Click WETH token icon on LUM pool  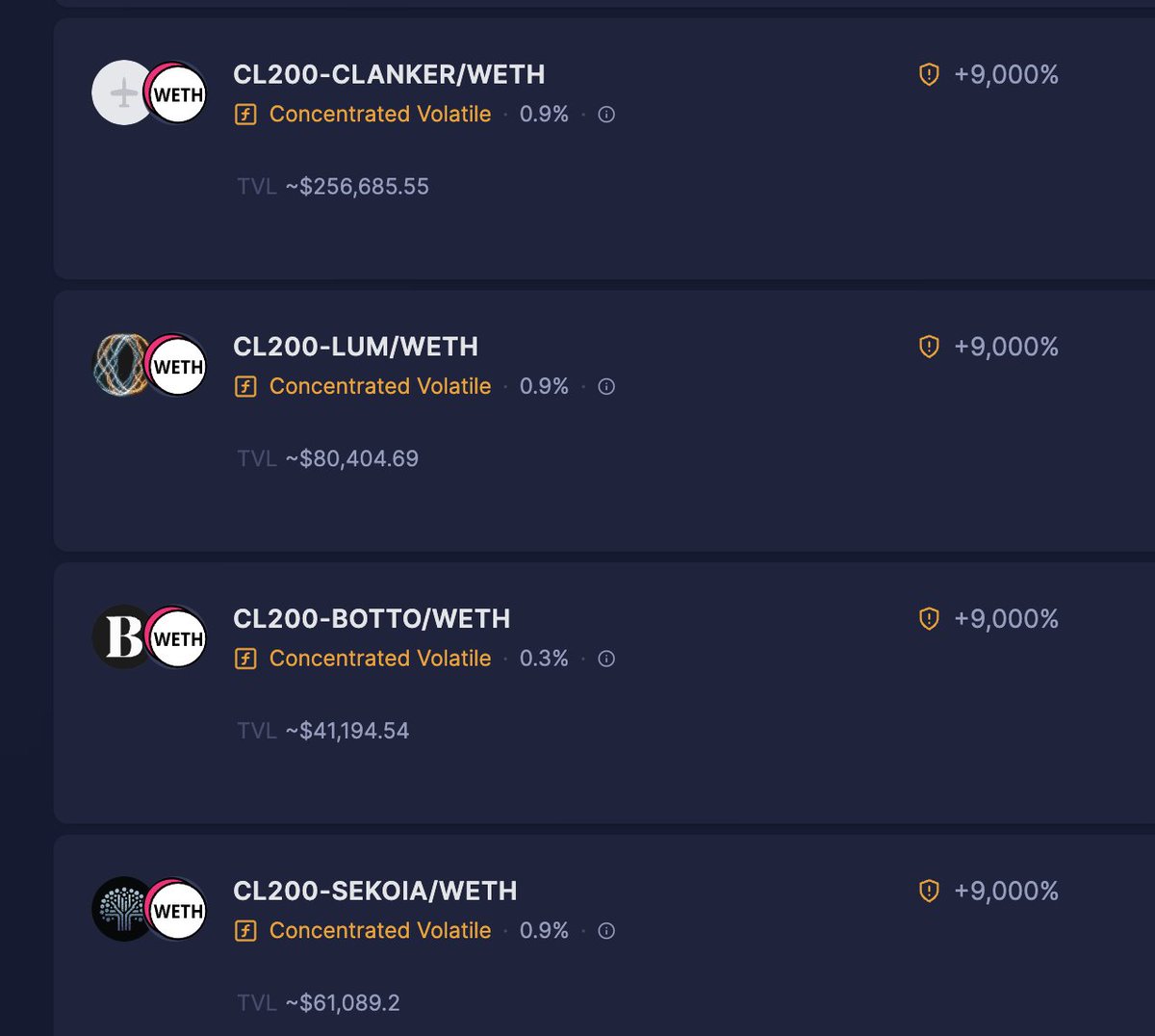(179, 367)
